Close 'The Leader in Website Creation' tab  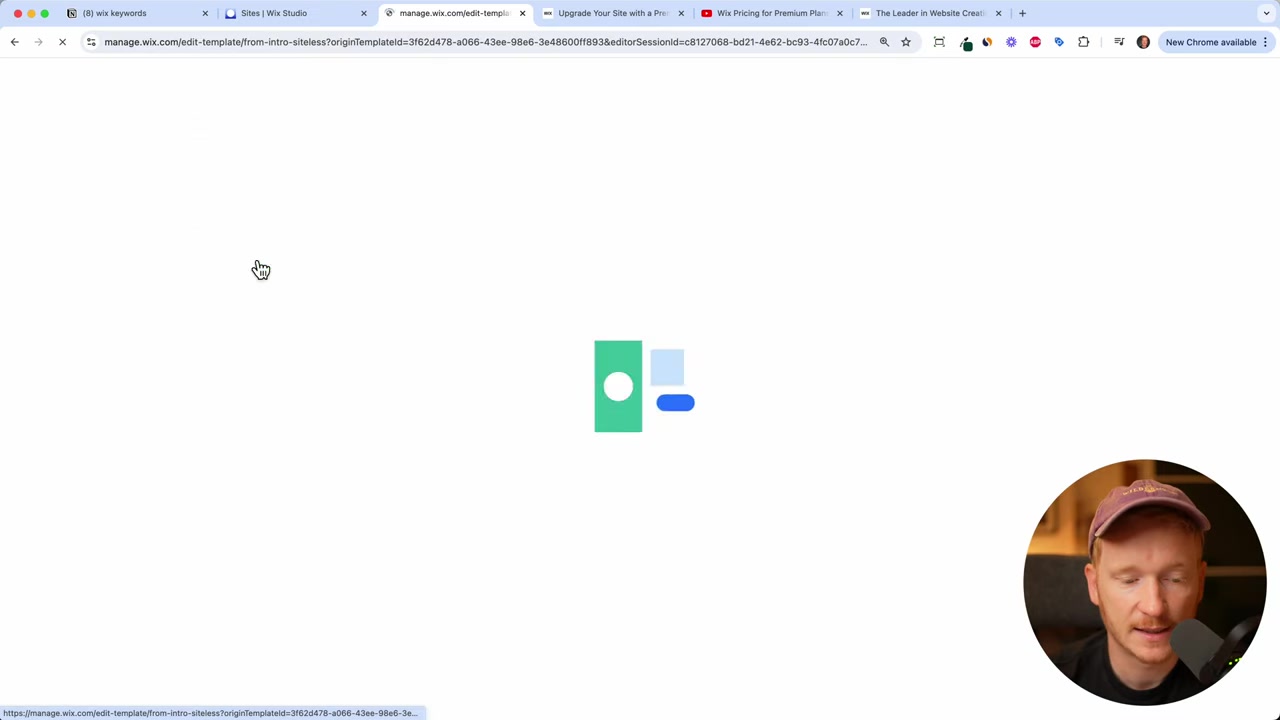pos(998,13)
